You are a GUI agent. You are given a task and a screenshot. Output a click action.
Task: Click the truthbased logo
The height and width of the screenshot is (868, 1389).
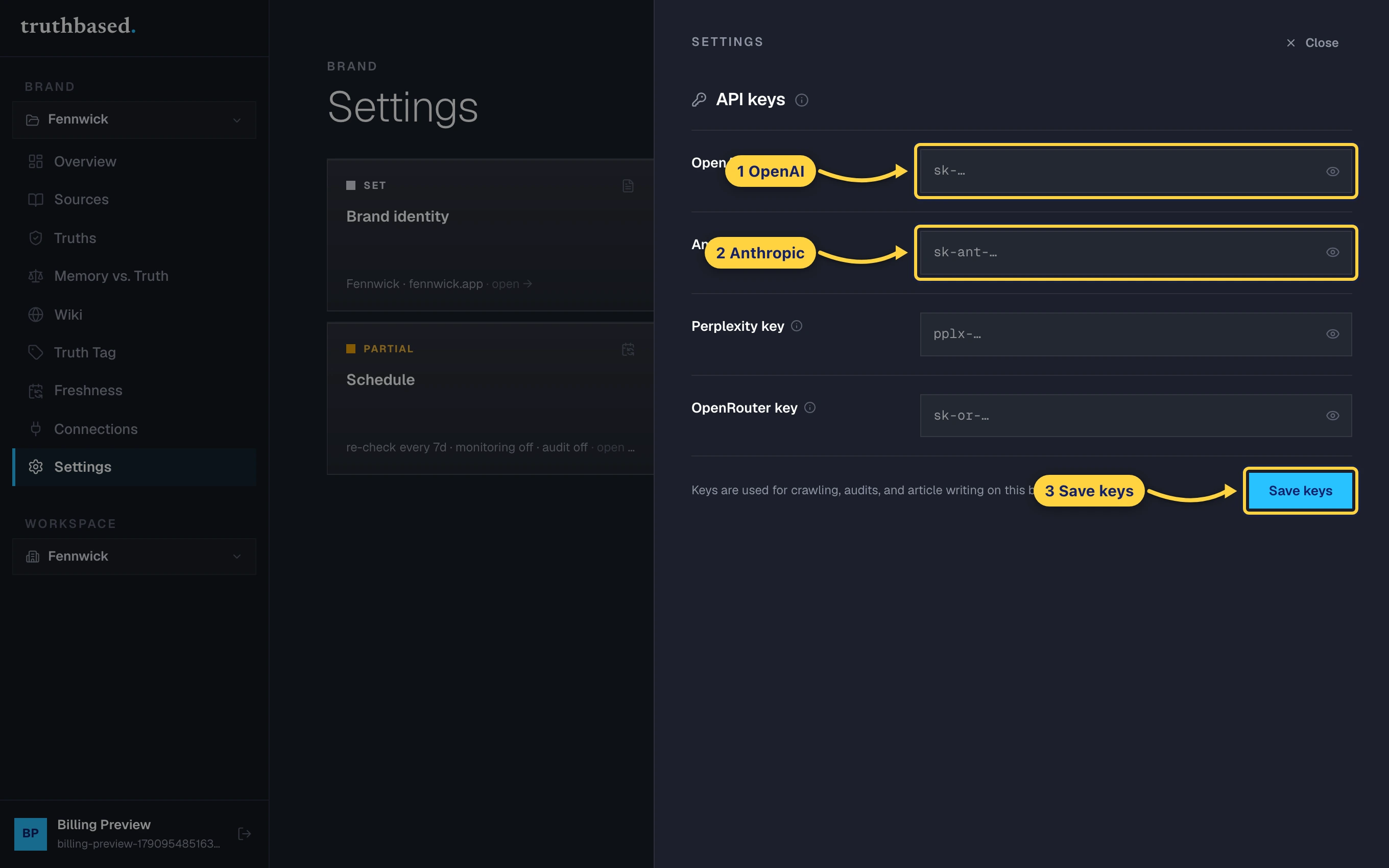78,27
